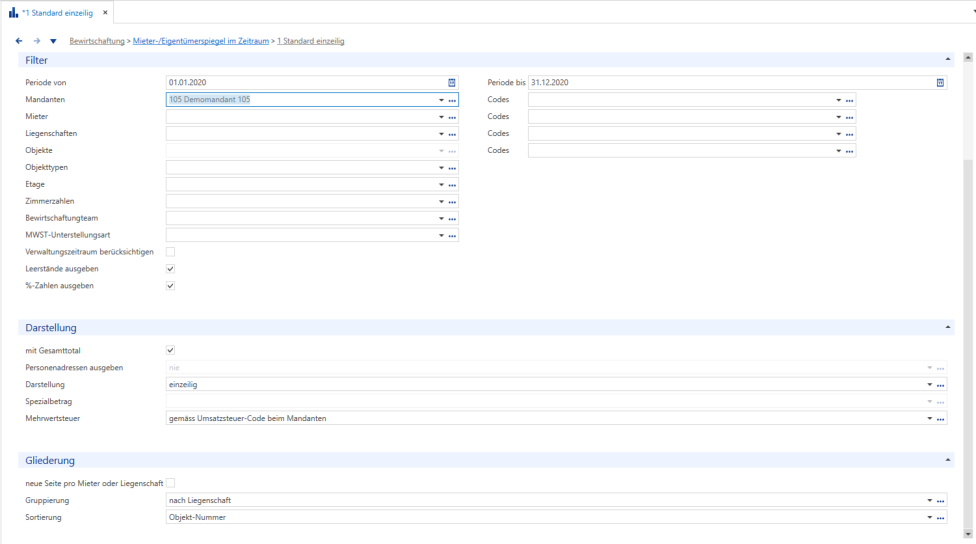Open Bewirtschaftung breadcrumb link
Viewport: 976px width, 544px height.
click(x=97, y=41)
